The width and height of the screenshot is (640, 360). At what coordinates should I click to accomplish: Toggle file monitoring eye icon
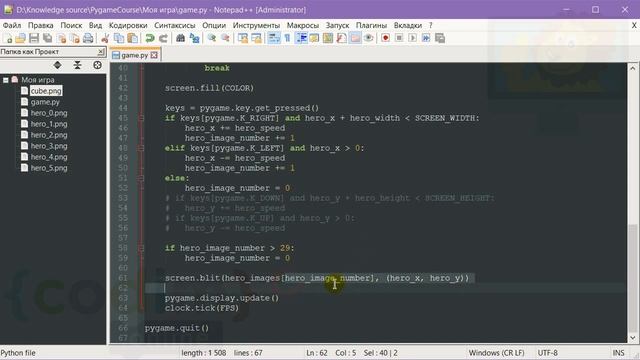(369, 38)
